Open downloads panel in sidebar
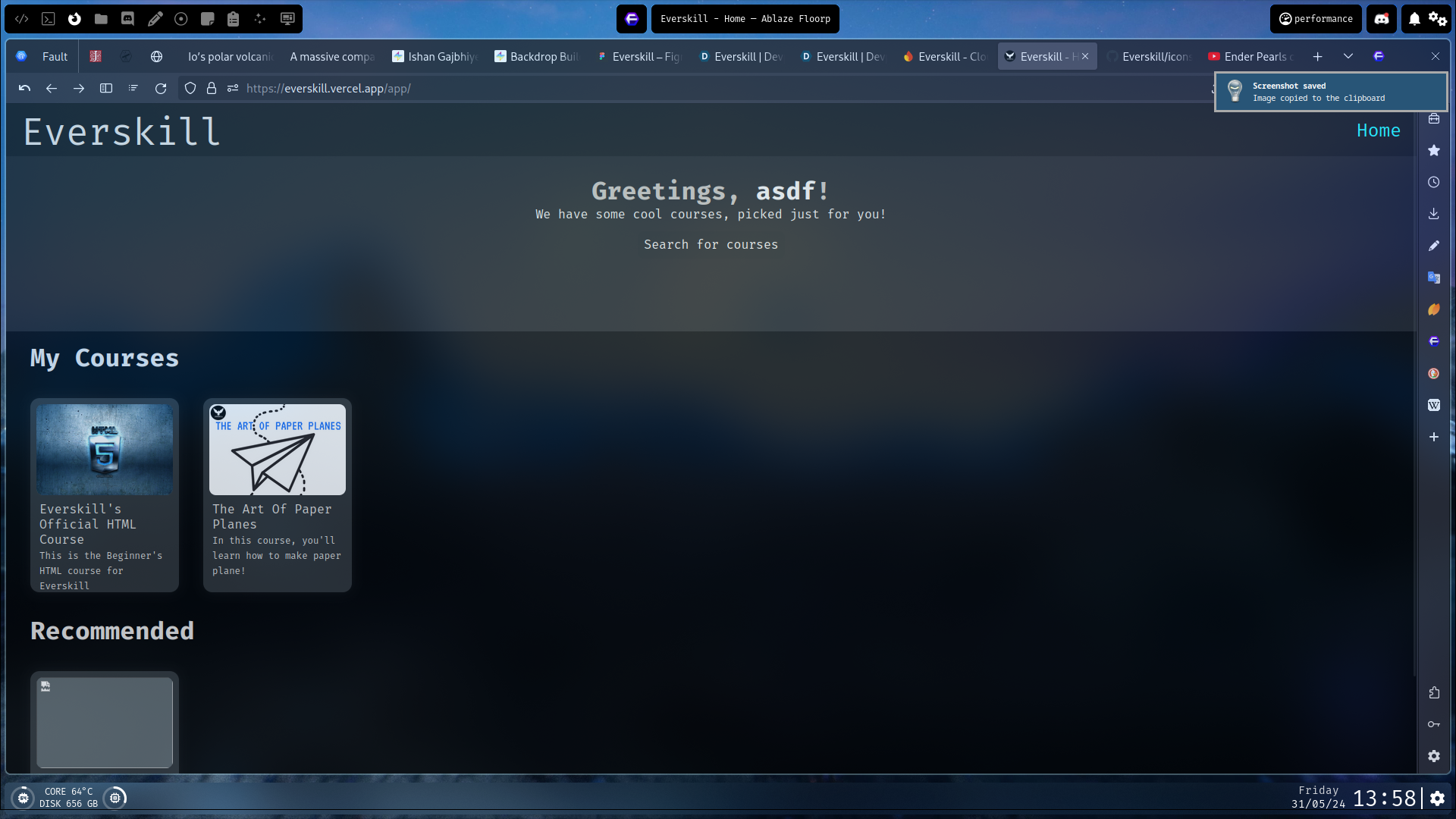 (1433, 214)
